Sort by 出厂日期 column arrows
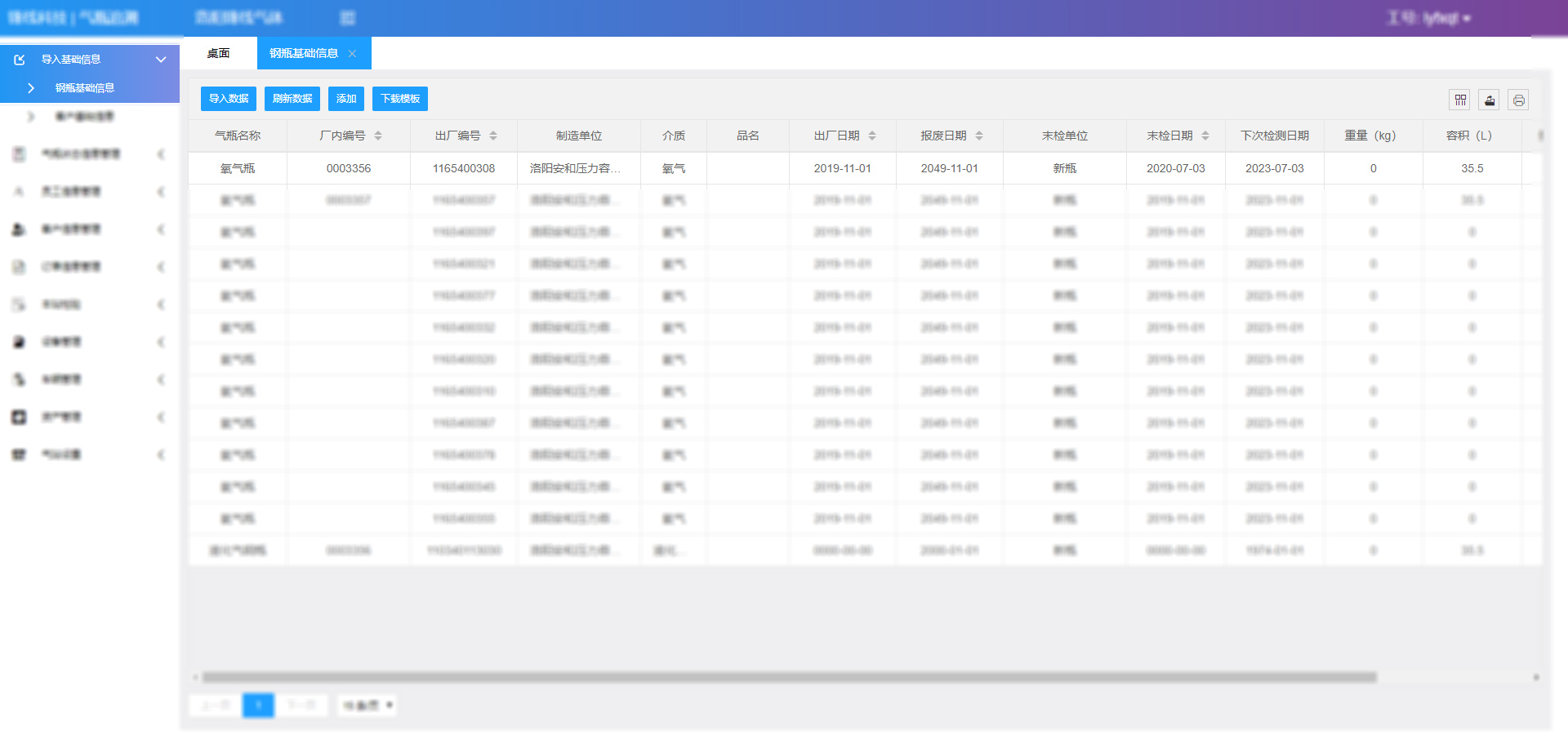Viewport: 1568px width, 752px height. [x=872, y=136]
